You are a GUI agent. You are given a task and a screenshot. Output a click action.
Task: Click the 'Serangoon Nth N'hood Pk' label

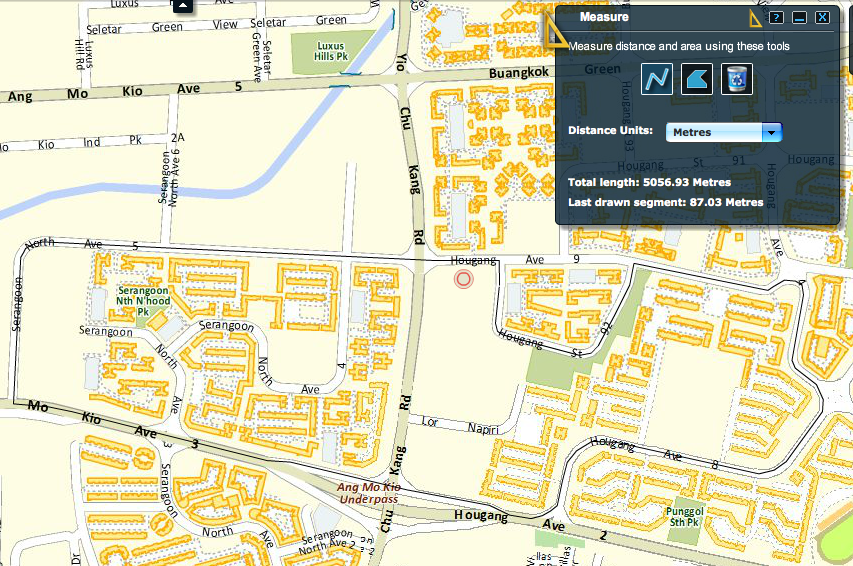coord(144,301)
